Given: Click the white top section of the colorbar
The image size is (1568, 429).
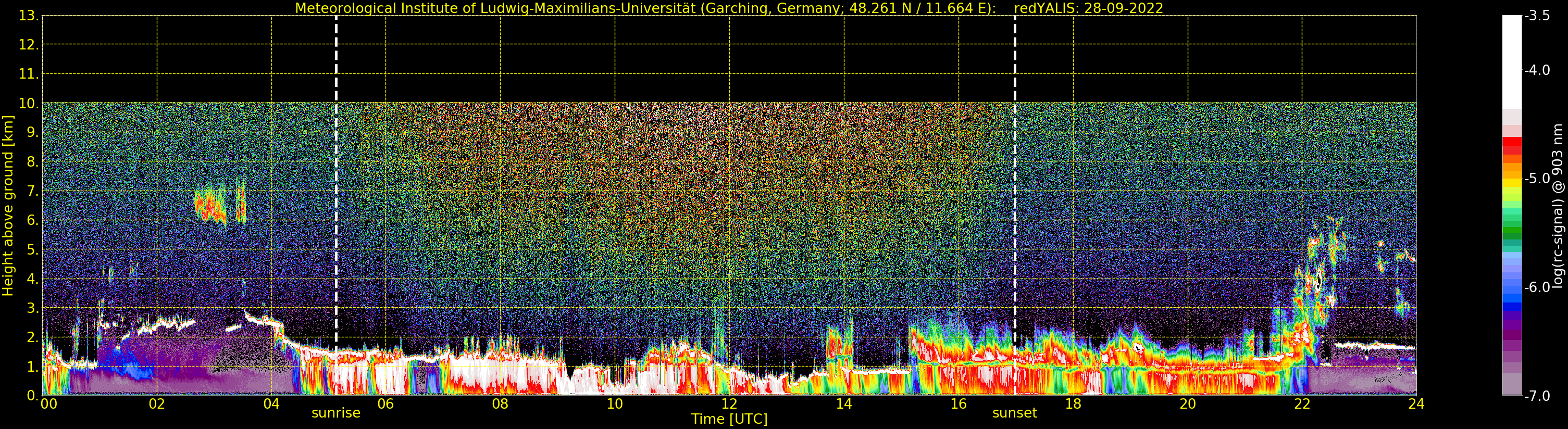Looking at the screenshot, I should (x=1512, y=61).
